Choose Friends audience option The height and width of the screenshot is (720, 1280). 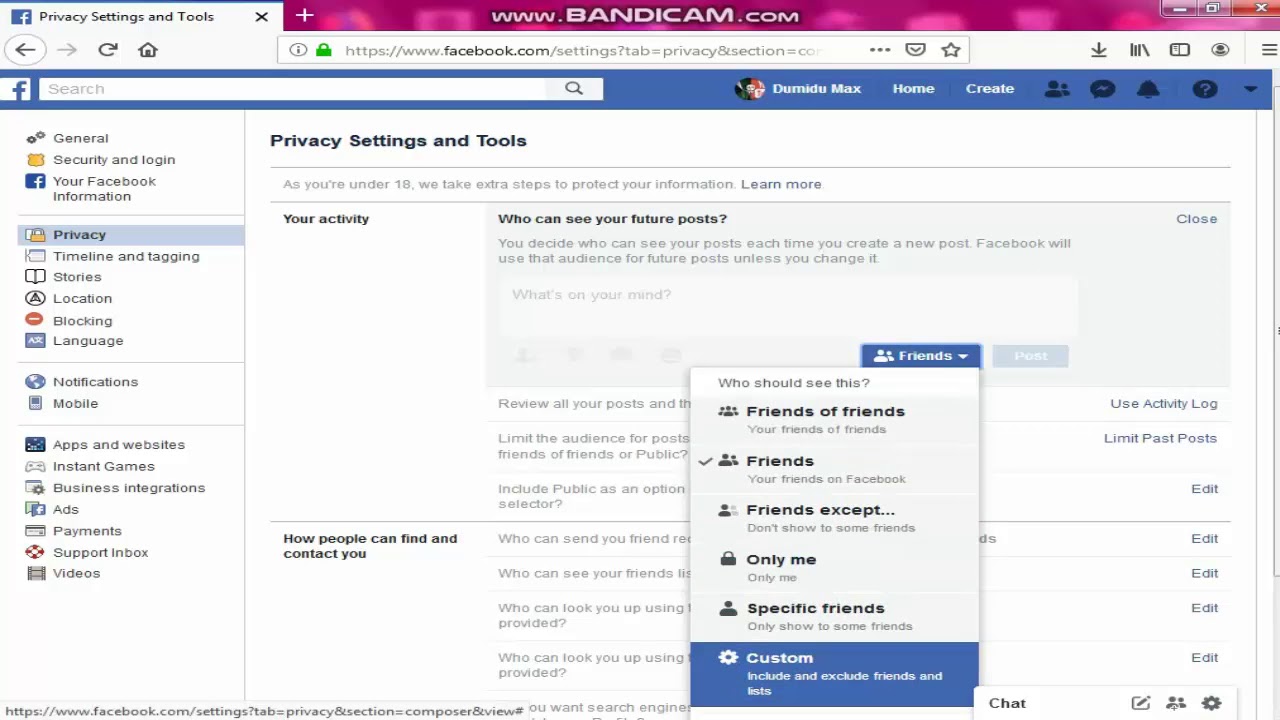point(834,469)
